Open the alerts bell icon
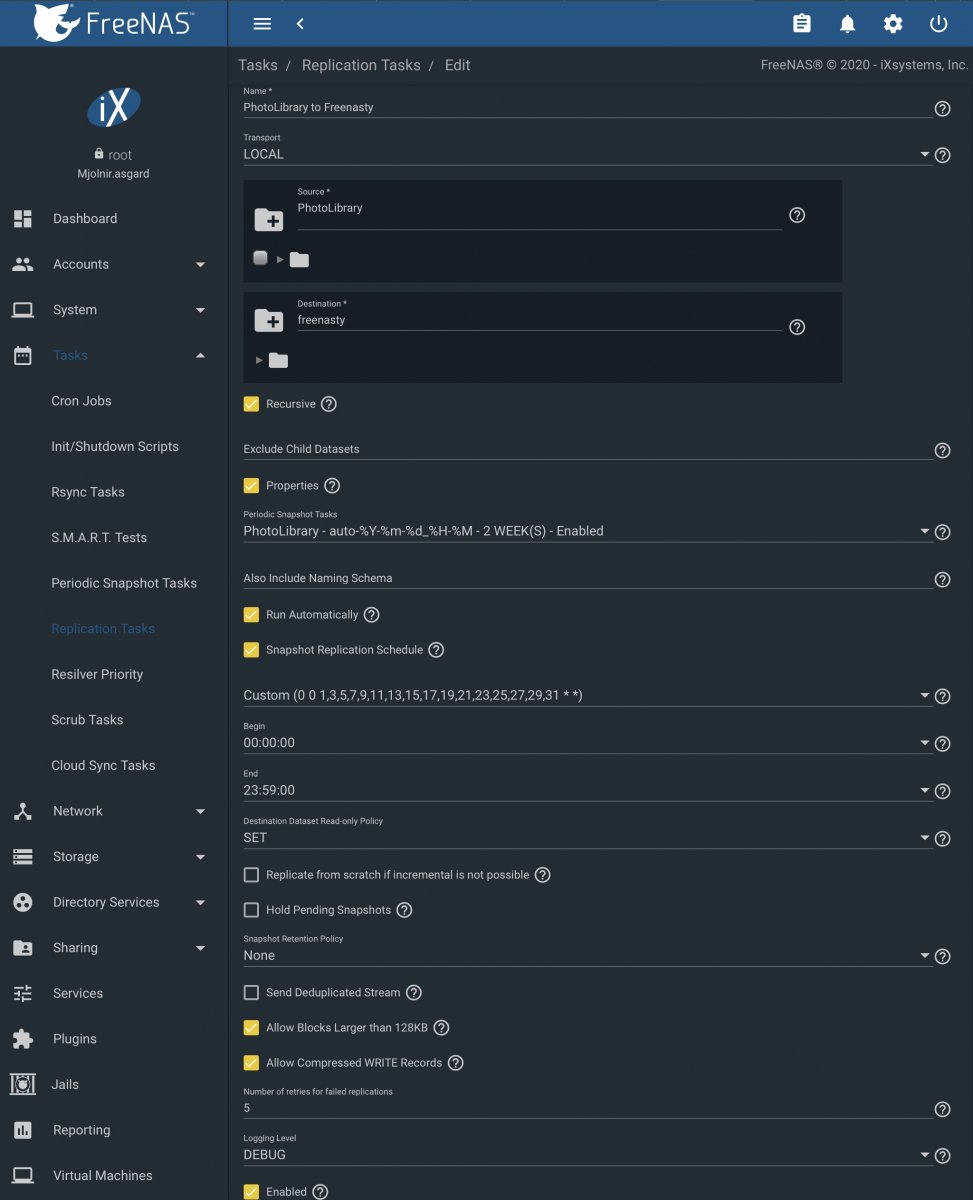973x1200 pixels. point(847,24)
